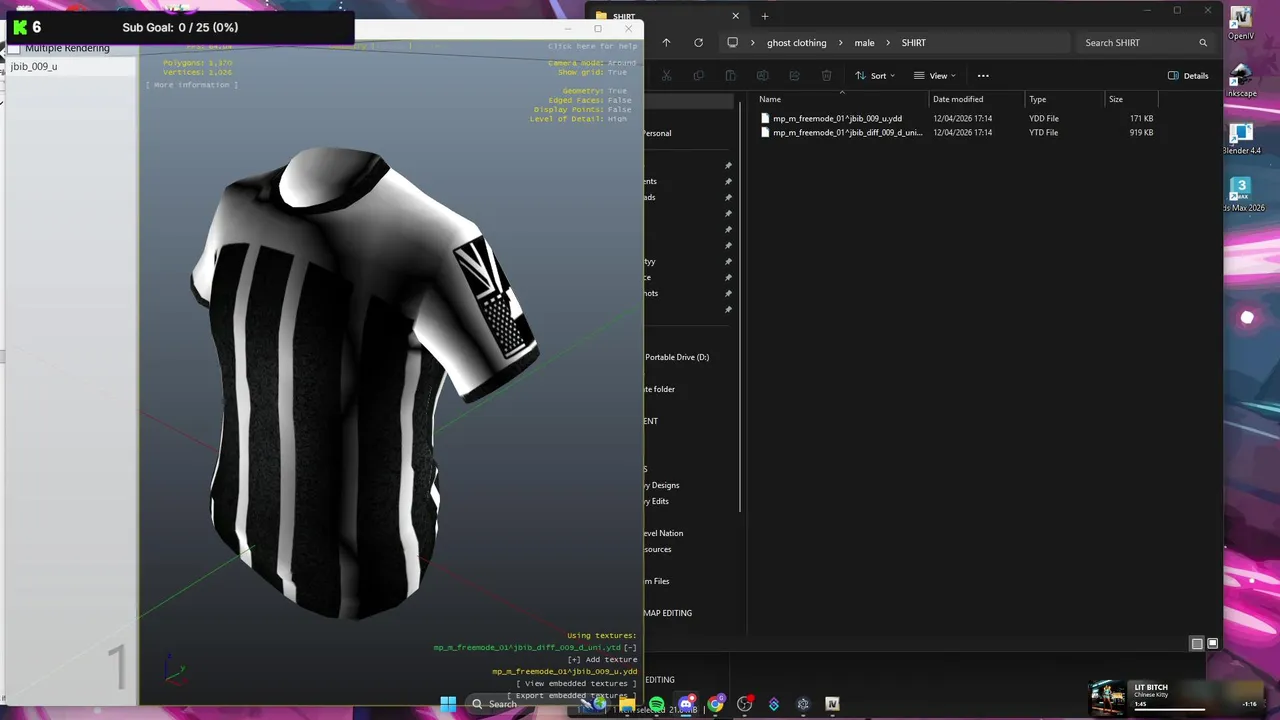
Task: Click LIT BITCH album art thumbnail
Action: tap(1107, 697)
